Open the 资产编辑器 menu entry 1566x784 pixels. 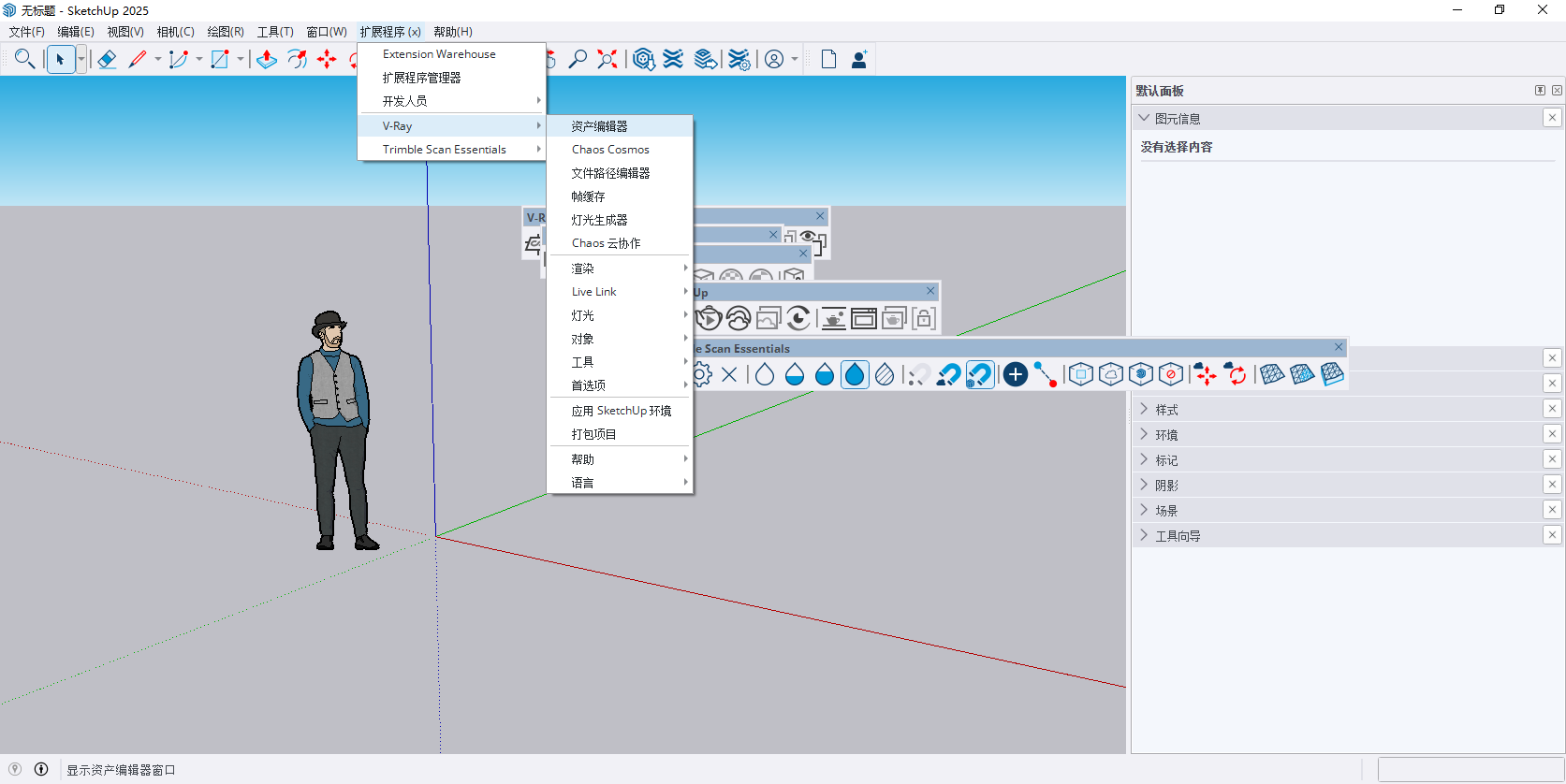pos(620,125)
